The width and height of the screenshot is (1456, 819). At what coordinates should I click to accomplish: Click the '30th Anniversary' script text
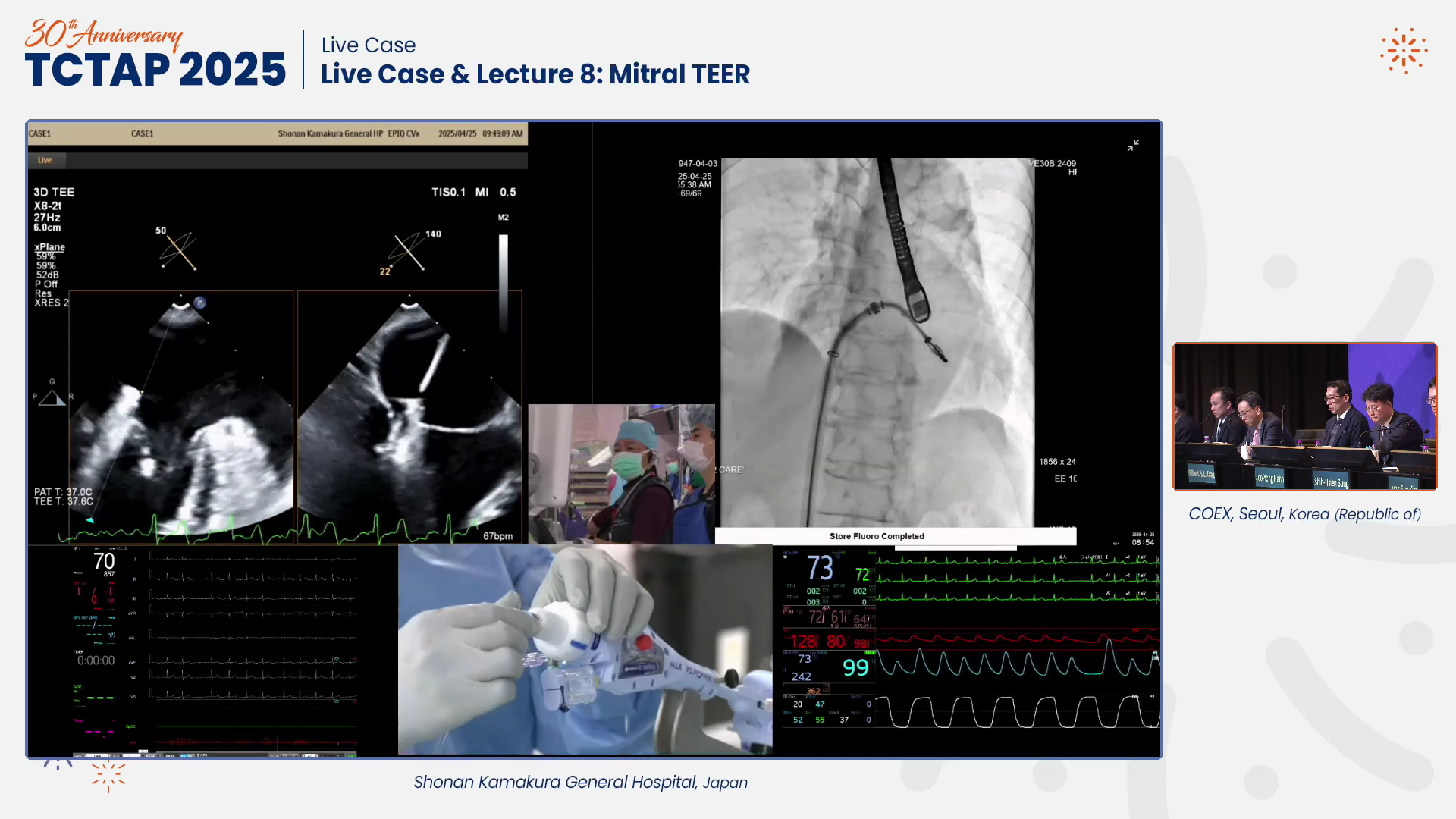pos(104,33)
